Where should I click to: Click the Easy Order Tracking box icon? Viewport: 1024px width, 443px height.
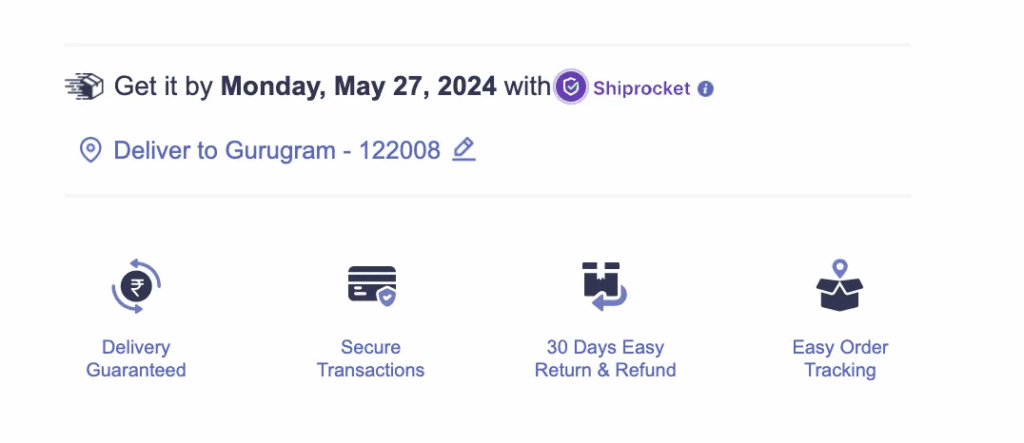point(840,285)
